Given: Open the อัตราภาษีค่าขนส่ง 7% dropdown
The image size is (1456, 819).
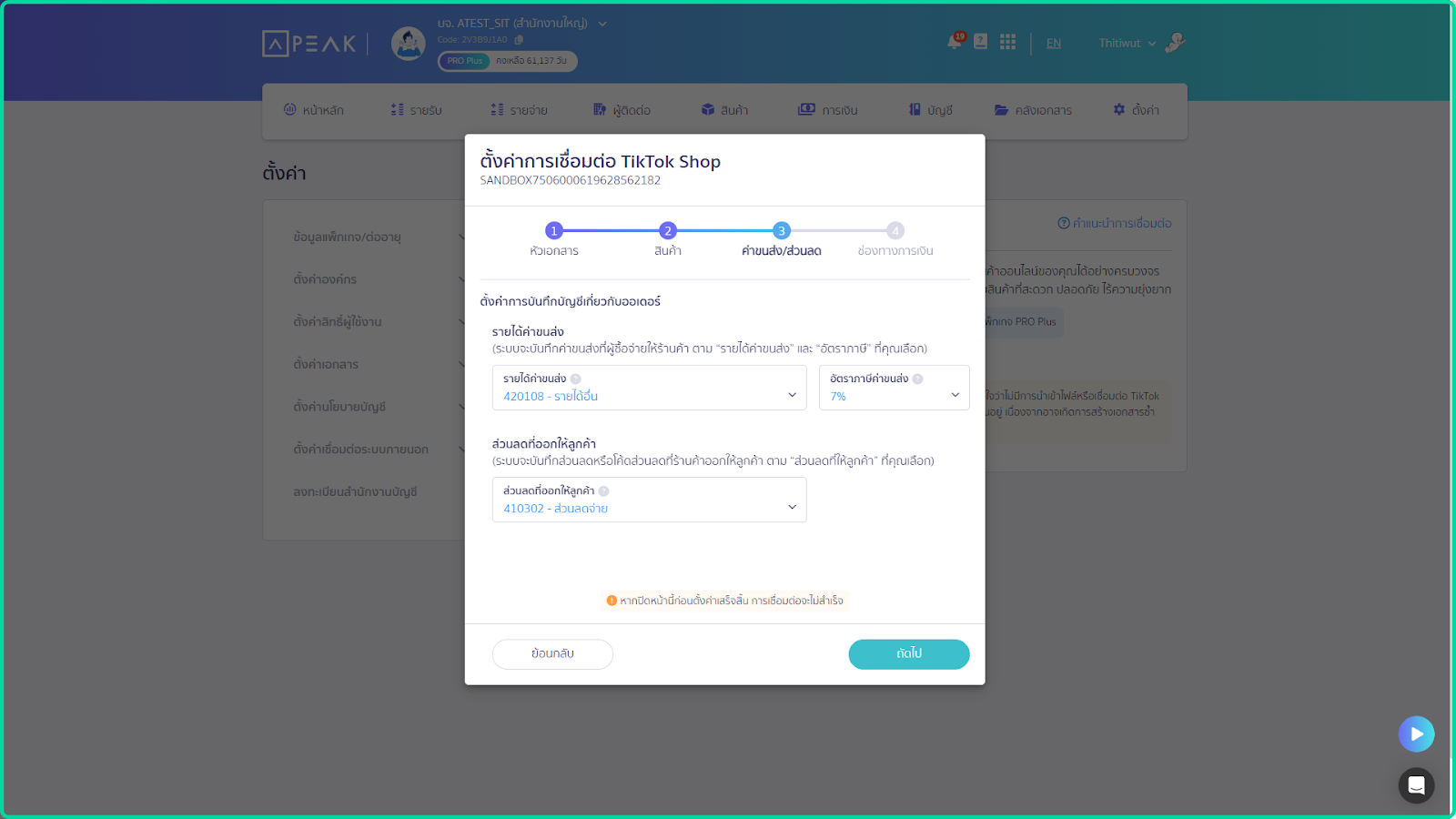Looking at the screenshot, I should click(894, 388).
